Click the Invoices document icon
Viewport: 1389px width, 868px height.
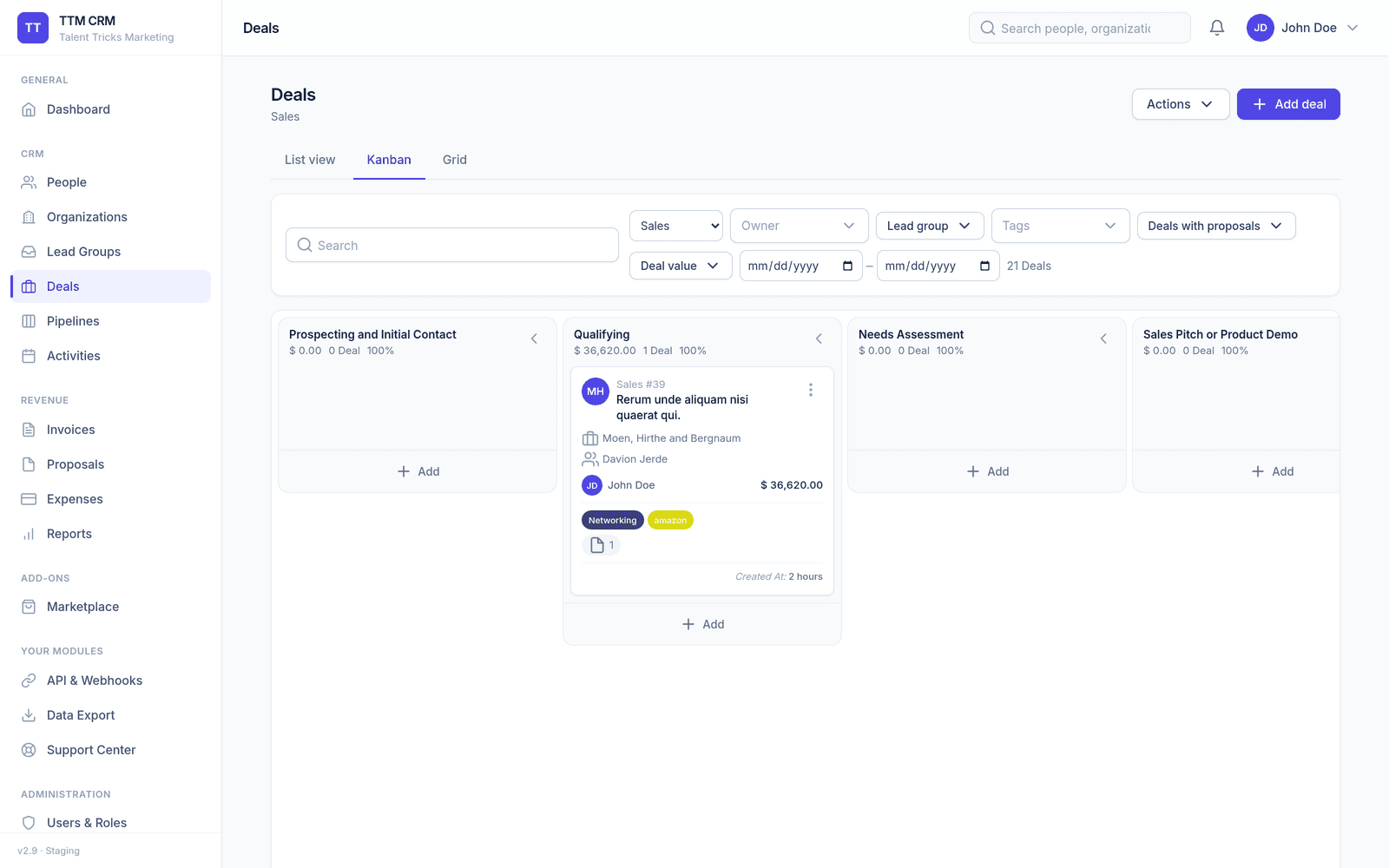click(x=29, y=430)
